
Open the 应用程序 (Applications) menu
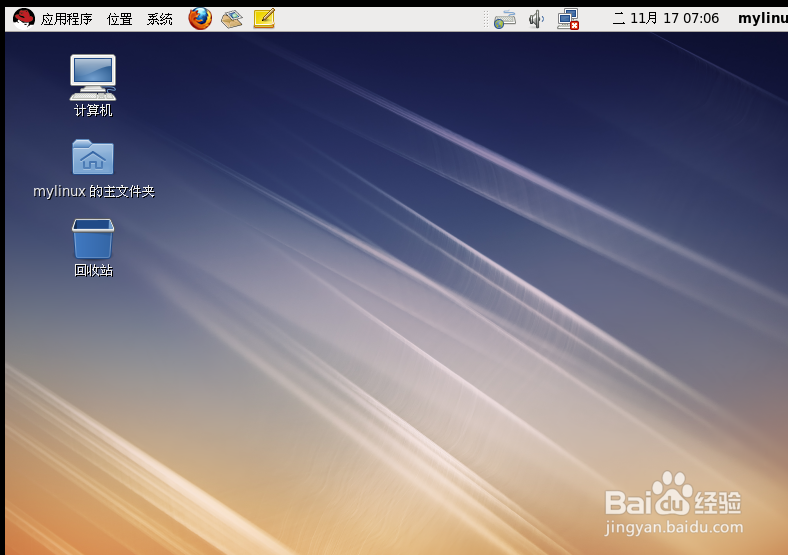(x=66, y=19)
